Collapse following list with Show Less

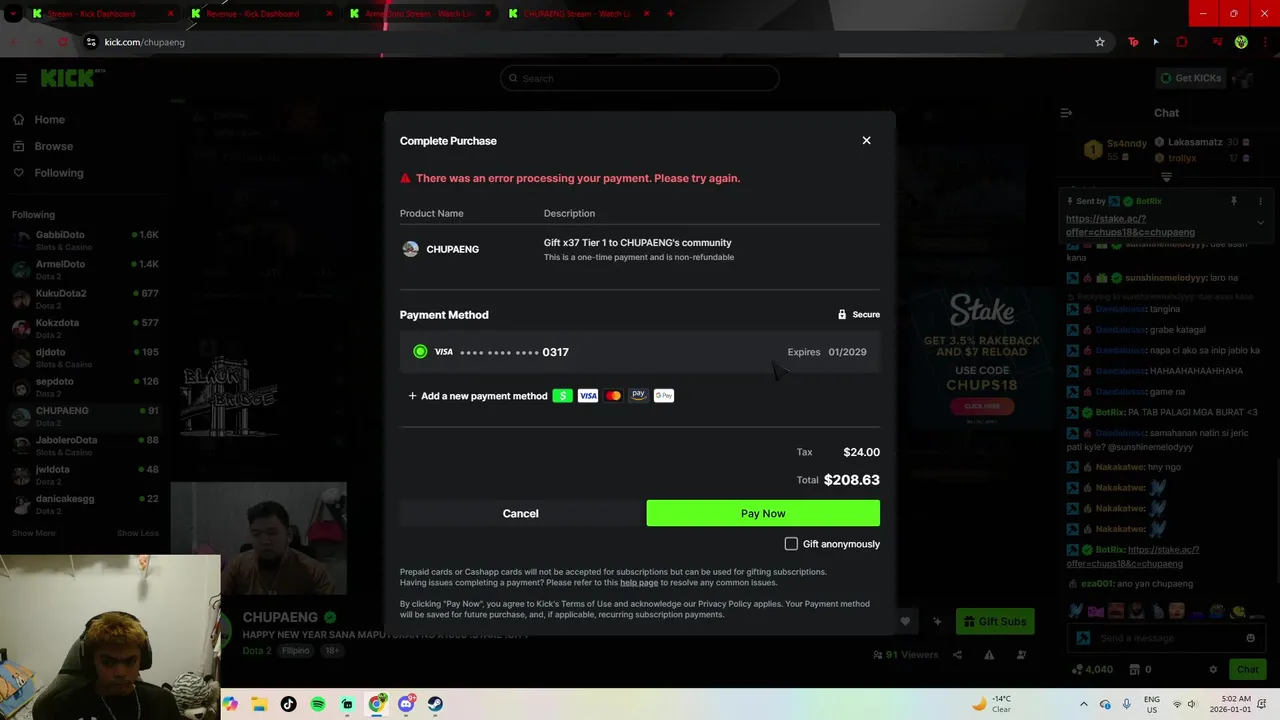138,533
